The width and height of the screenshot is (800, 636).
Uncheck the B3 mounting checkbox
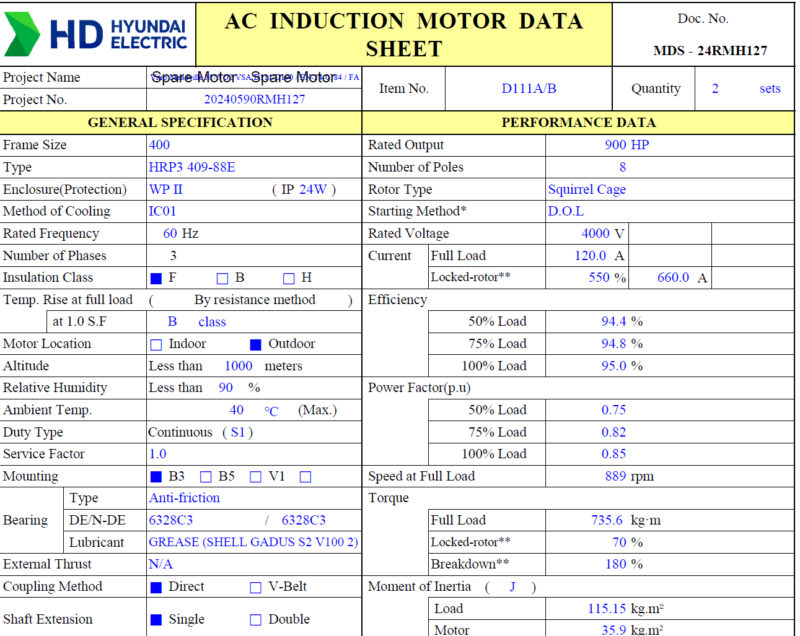coord(155,477)
